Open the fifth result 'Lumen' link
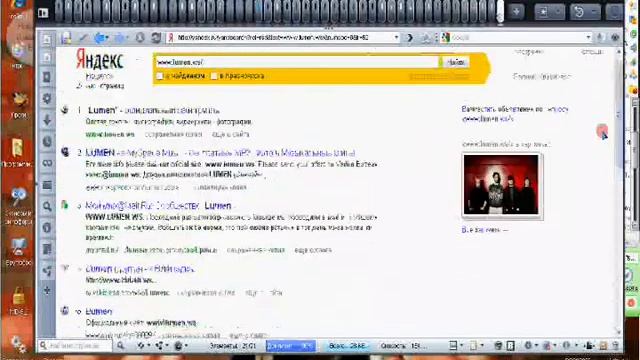Viewport: 640px width, 360px height. coord(99,311)
